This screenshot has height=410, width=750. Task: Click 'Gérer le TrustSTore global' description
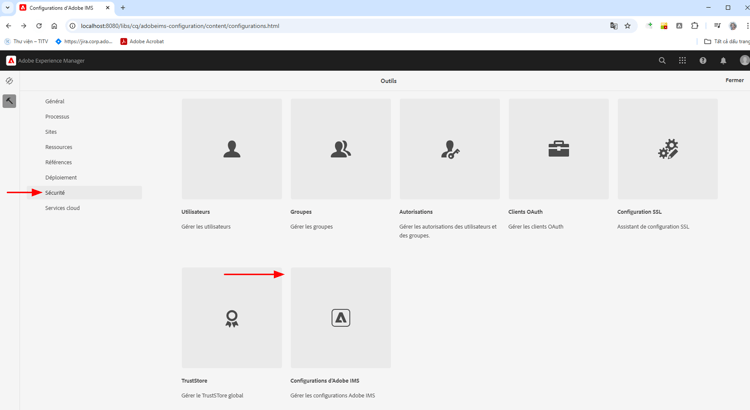[212, 396]
